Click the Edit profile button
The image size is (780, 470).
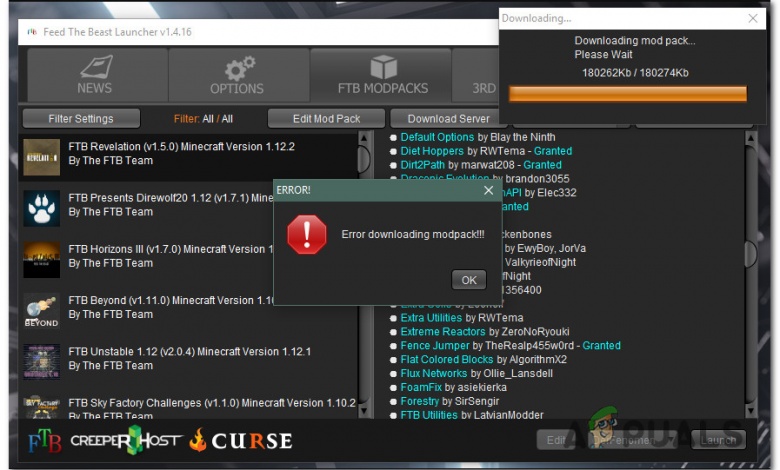click(556, 440)
